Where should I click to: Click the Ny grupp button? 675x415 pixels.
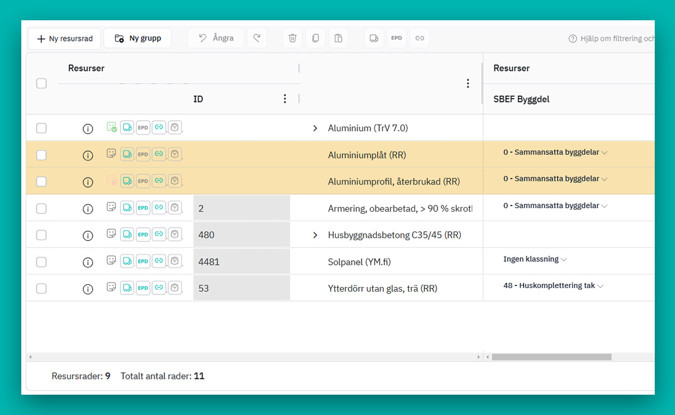[x=137, y=39]
